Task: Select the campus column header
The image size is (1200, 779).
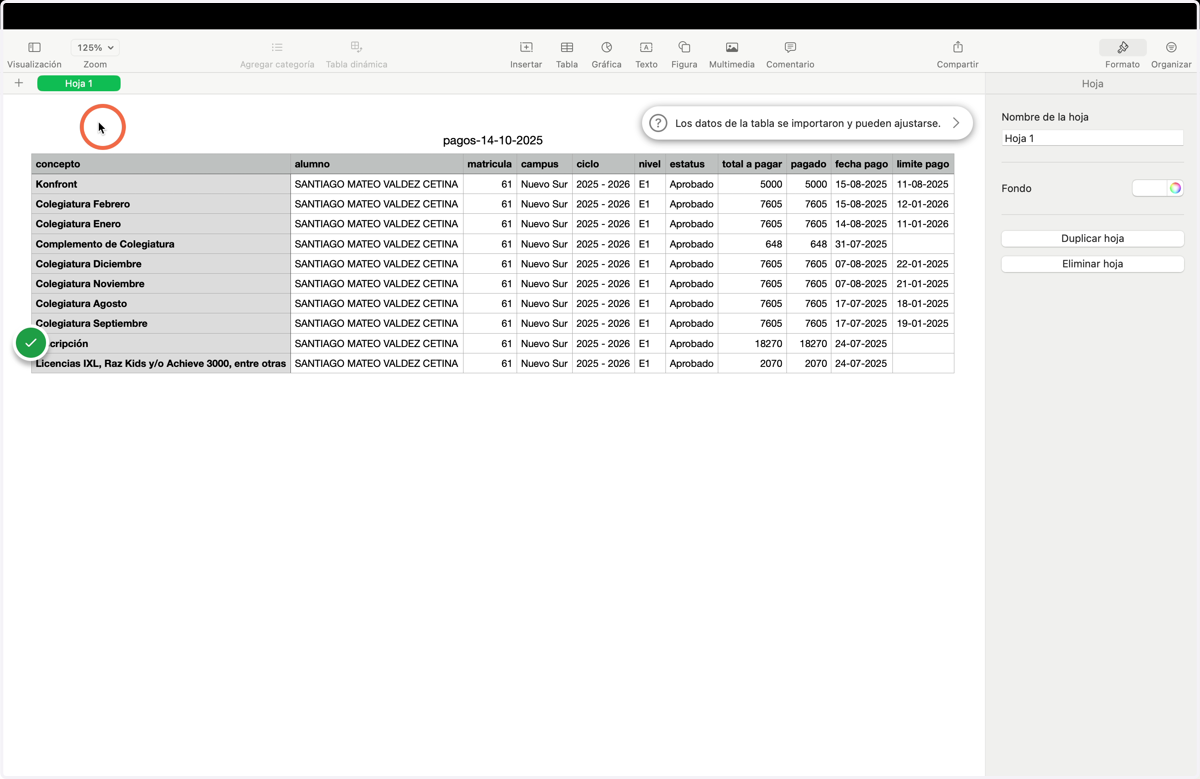Action: tap(544, 164)
